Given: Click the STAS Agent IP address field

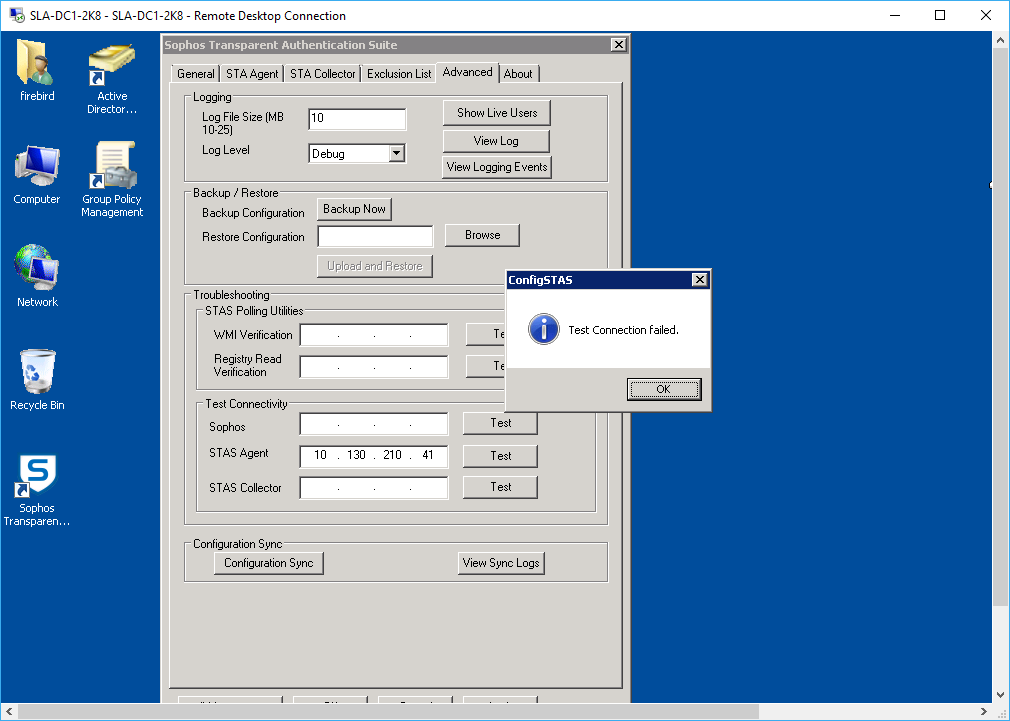Looking at the screenshot, I should (x=374, y=456).
